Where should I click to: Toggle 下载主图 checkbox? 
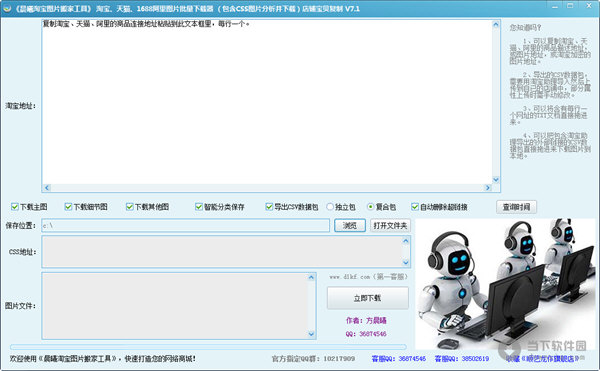coord(15,207)
